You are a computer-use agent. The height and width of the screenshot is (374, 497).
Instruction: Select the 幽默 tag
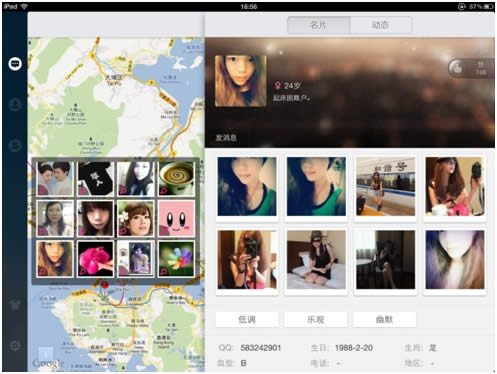coord(384,320)
